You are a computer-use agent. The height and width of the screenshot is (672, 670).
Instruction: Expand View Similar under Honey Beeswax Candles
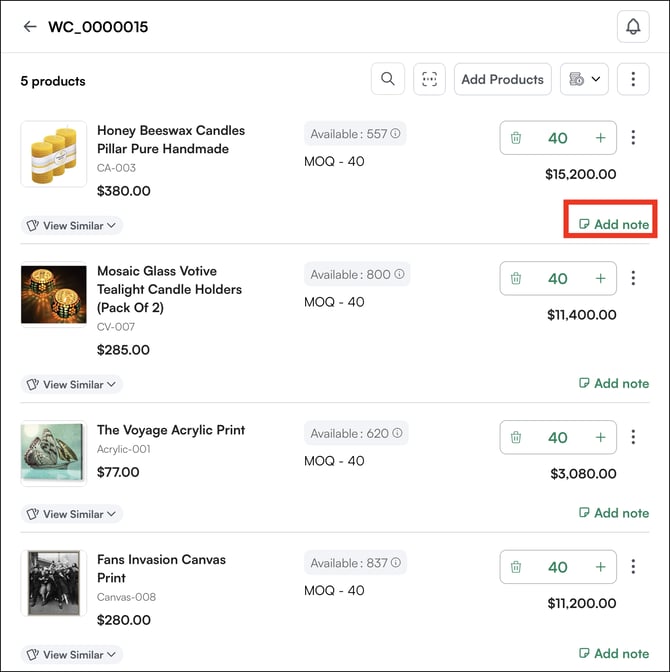coord(71,225)
